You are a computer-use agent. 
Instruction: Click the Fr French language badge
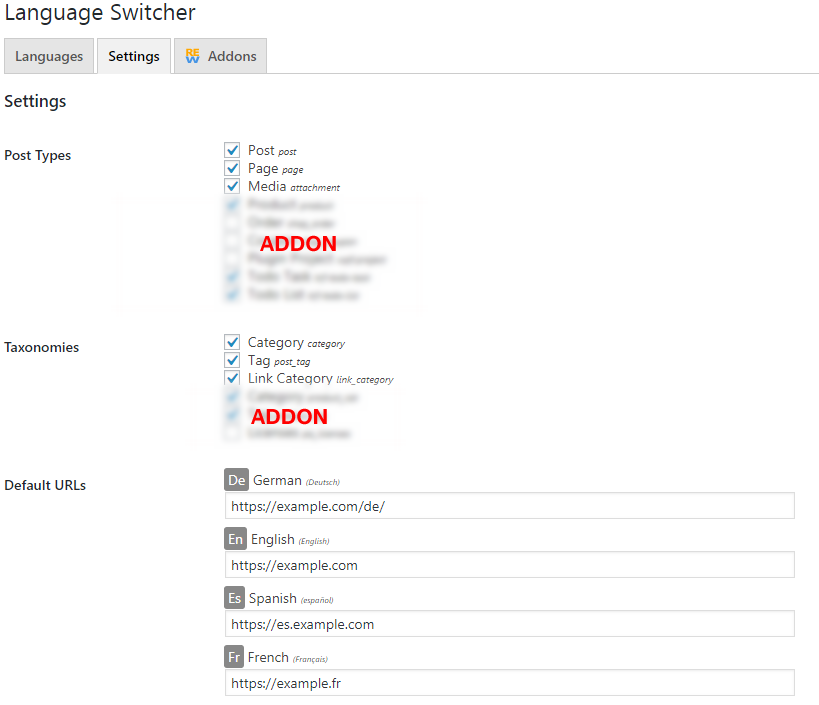click(232, 657)
